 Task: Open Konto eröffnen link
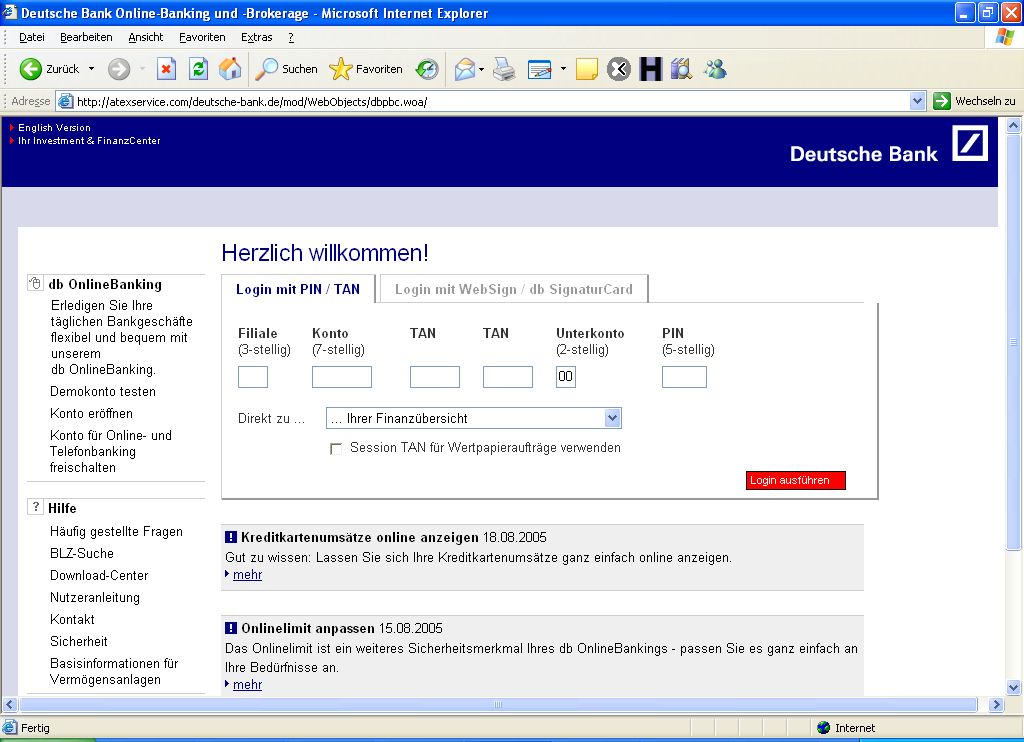(91, 413)
